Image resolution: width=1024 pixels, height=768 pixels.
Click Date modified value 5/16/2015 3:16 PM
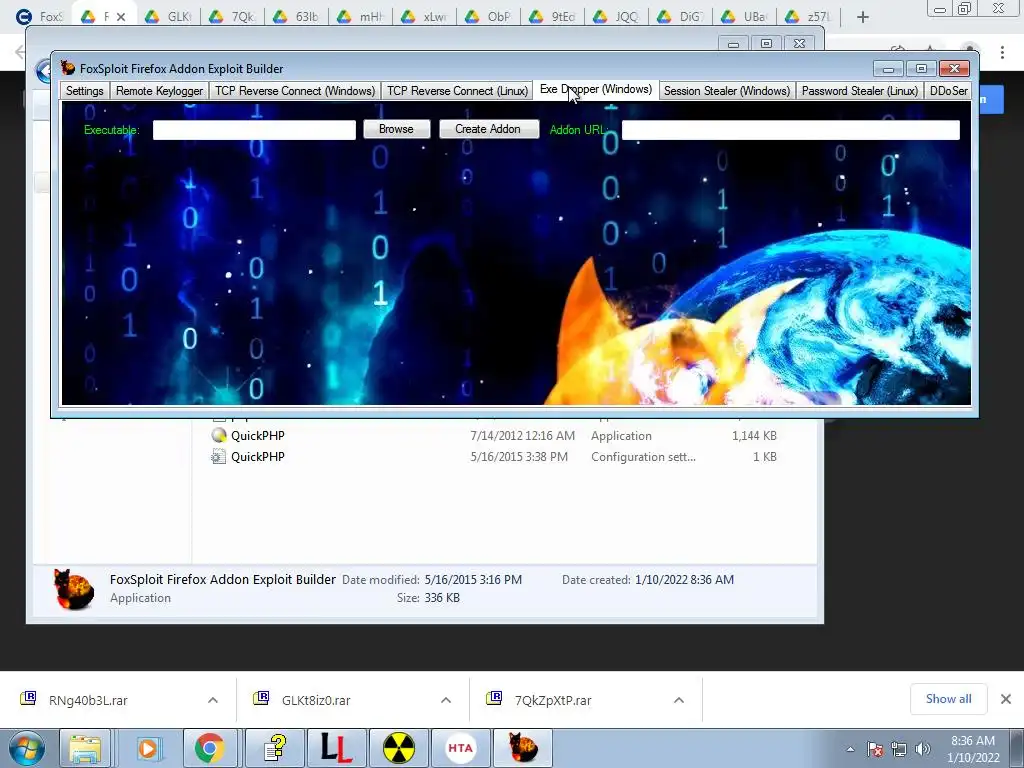(473, 580)
